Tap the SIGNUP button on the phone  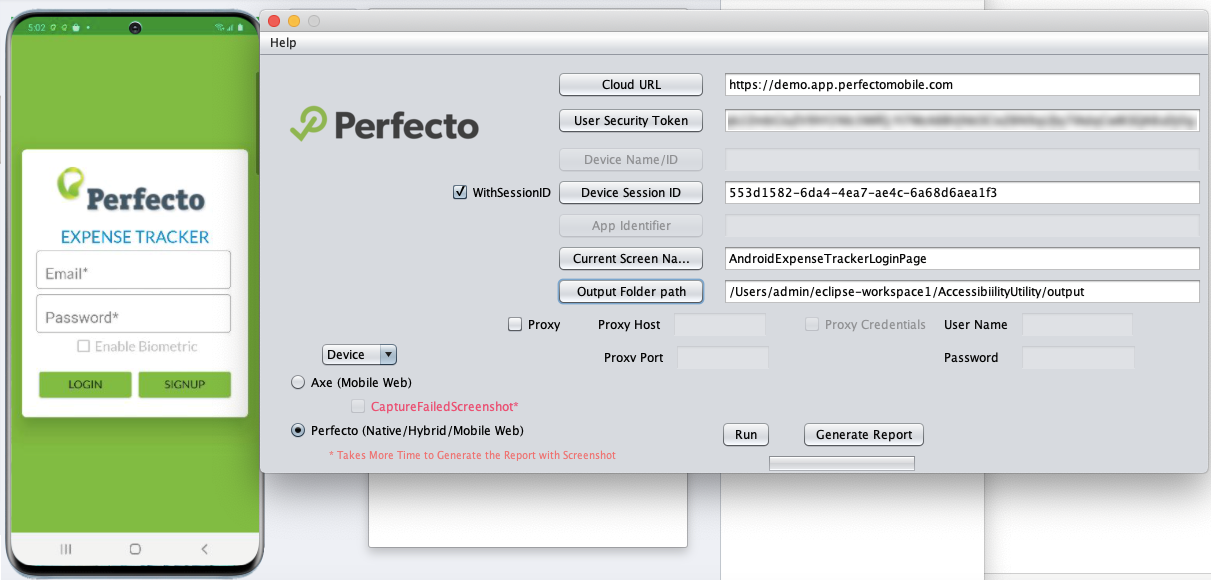[184, 384]
